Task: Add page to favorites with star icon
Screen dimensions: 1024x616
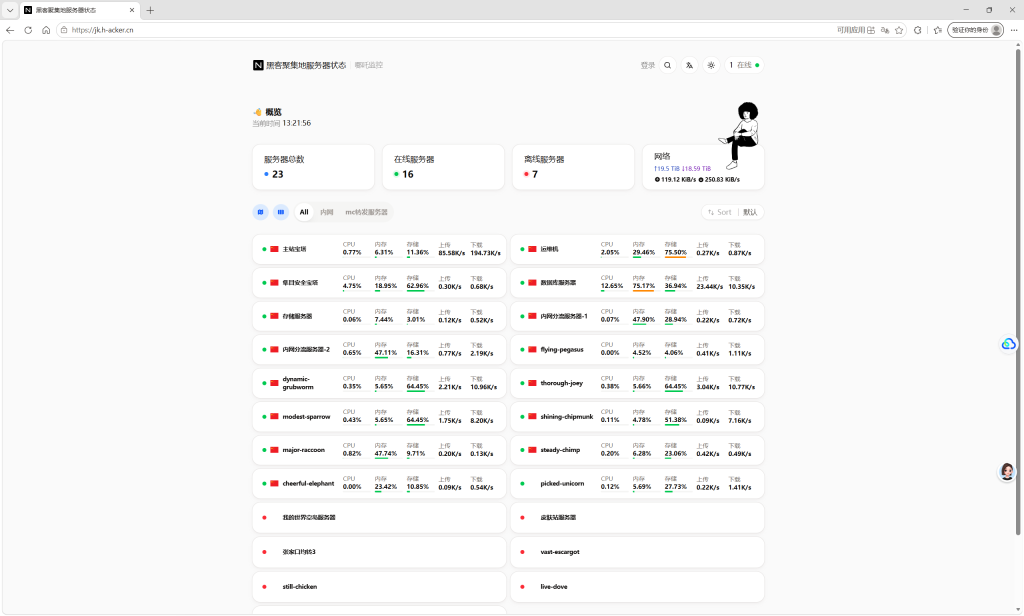Action: pyautogui.click(x=899, y=30)
